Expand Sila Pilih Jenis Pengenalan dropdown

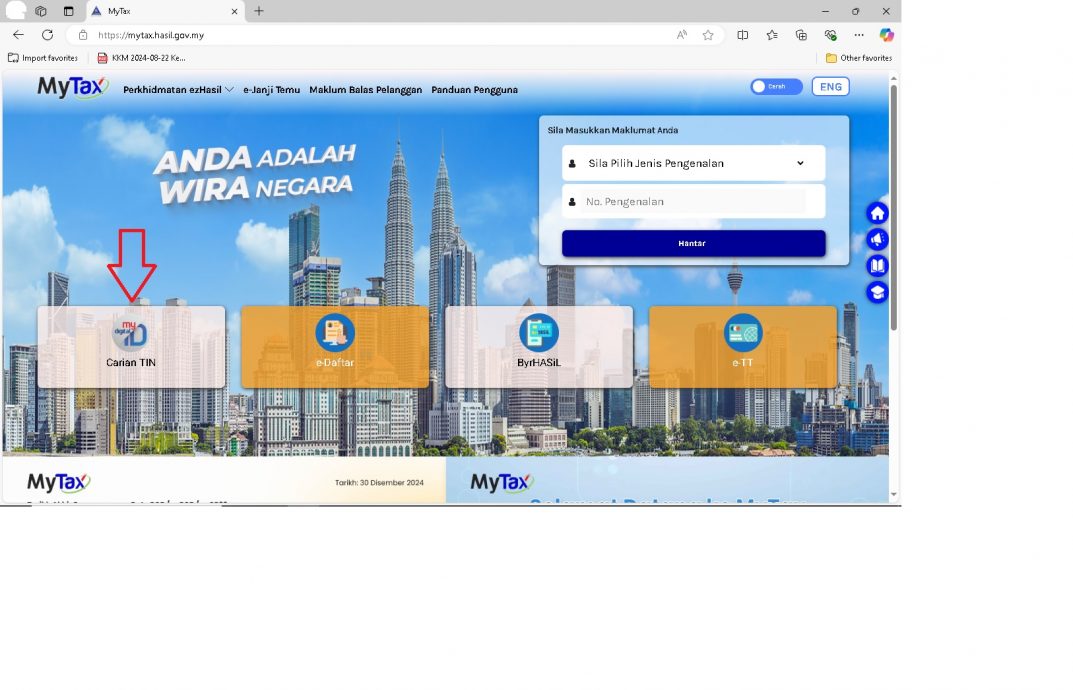point(694,163)
